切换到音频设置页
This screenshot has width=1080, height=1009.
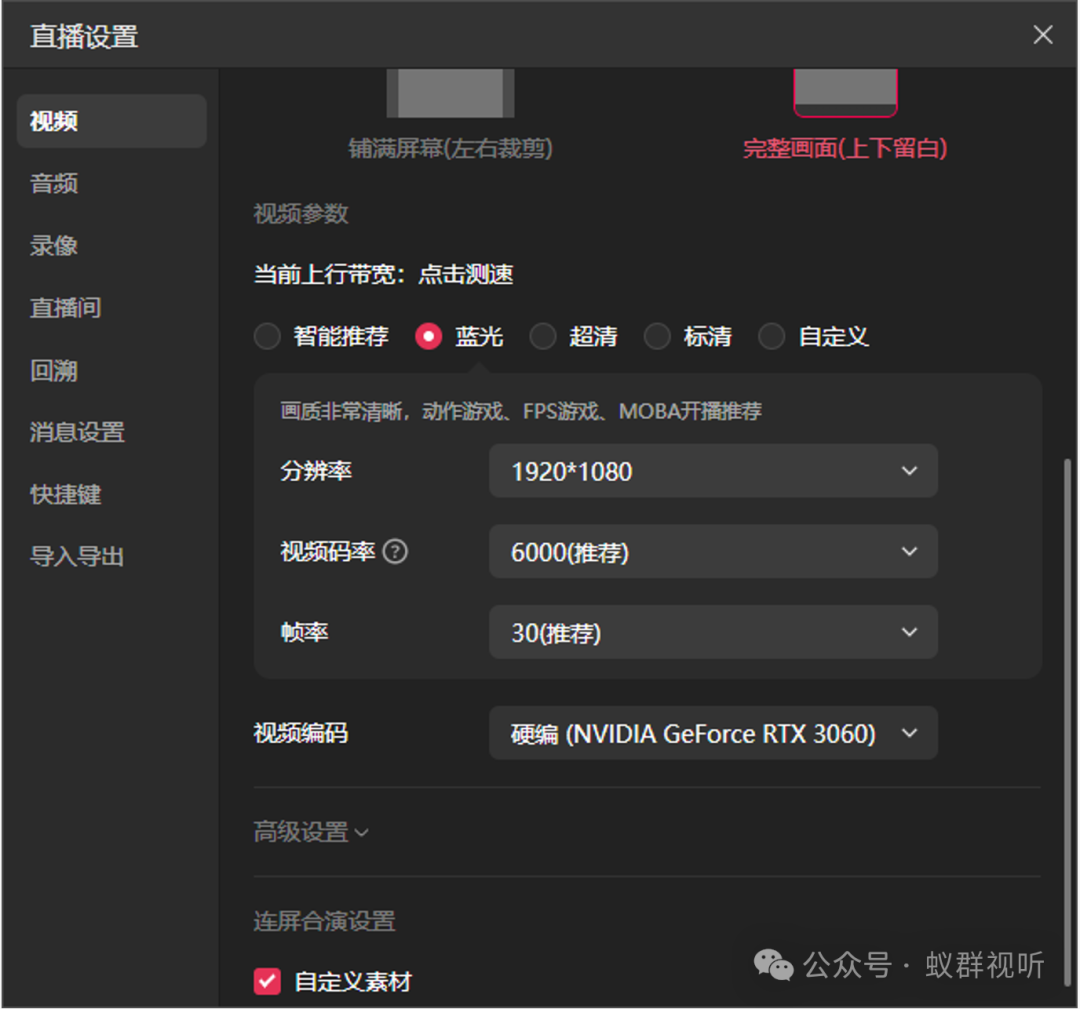[53, 183]
